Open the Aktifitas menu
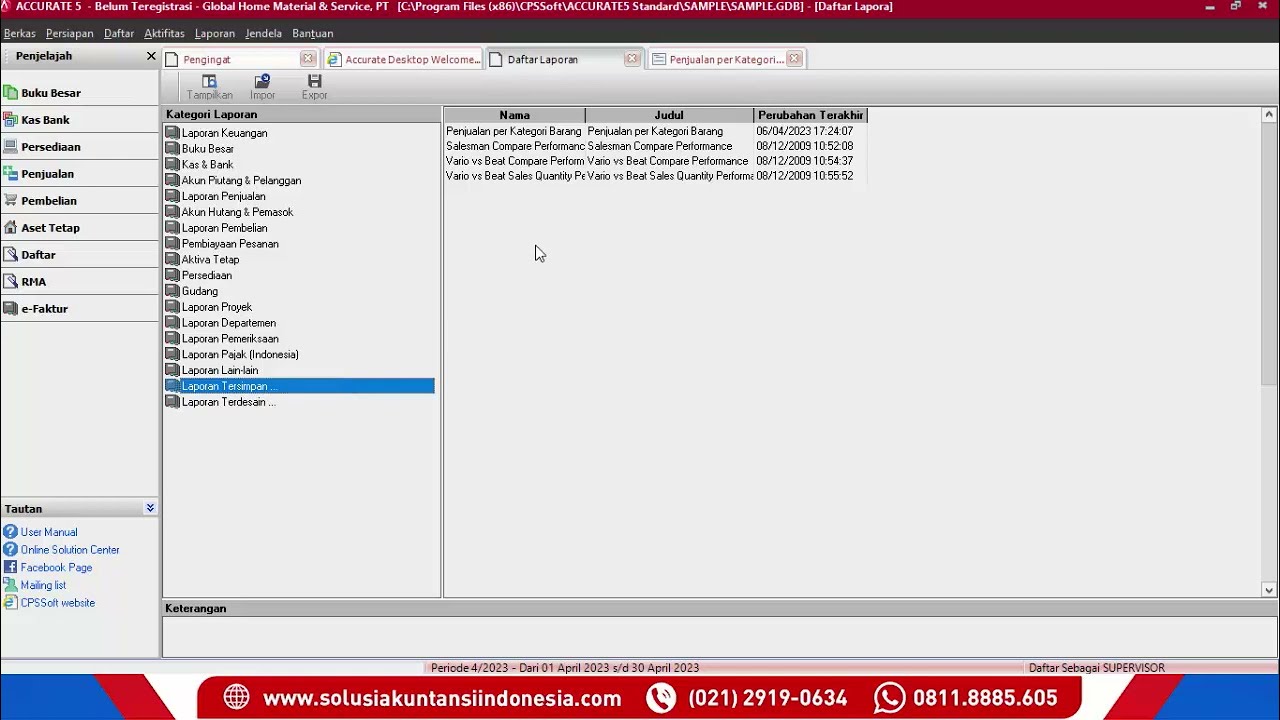Viewport: 1280px width, 720px height. [x=164, y=33]
